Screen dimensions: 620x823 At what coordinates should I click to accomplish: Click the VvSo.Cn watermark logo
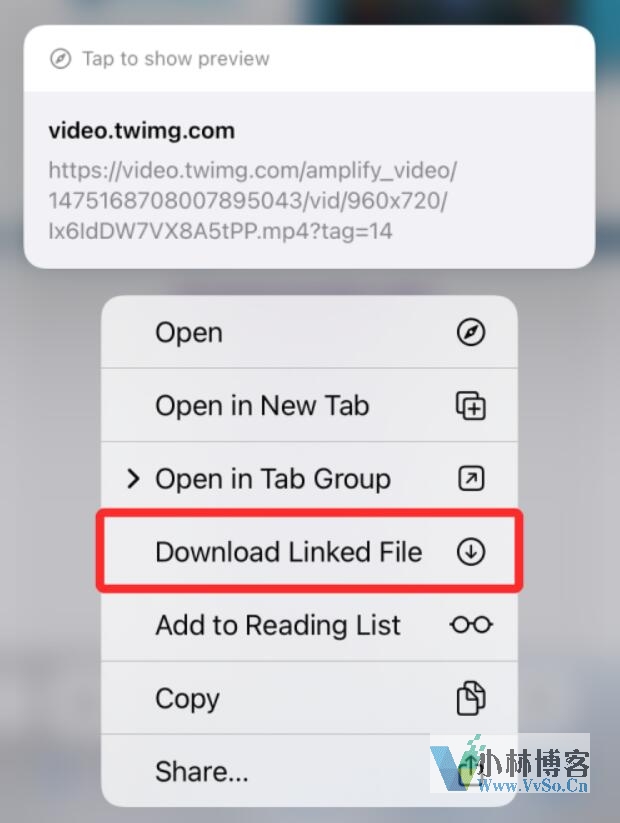pyautogui.click(x=510, y=763)
